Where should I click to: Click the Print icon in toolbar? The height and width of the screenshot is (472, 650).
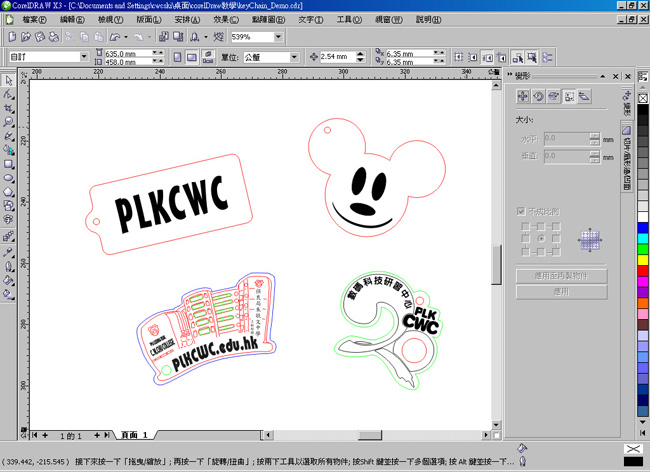pyautogui.click(x=54, y=37)
